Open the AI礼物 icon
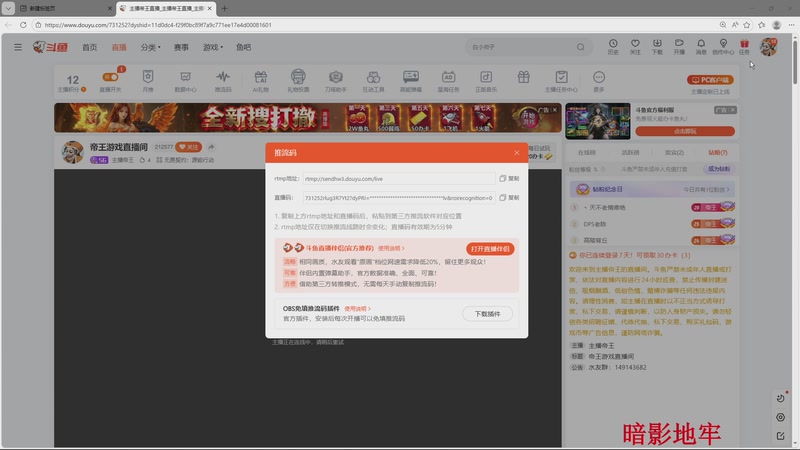This screenshot has height=450, width=800. point(261,81)
